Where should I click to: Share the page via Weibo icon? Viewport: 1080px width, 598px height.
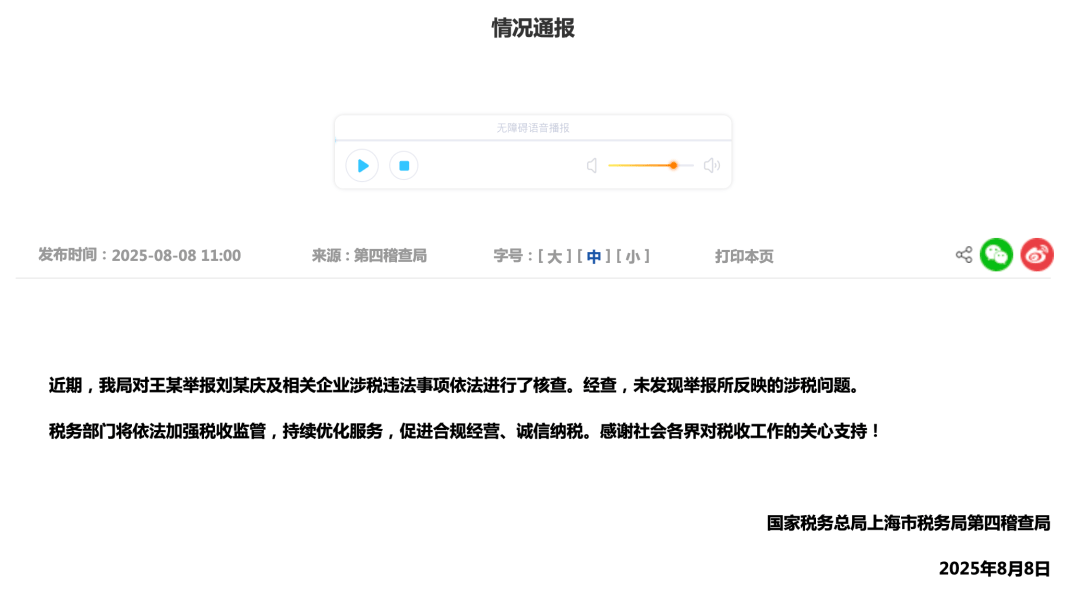(1037, 255)
